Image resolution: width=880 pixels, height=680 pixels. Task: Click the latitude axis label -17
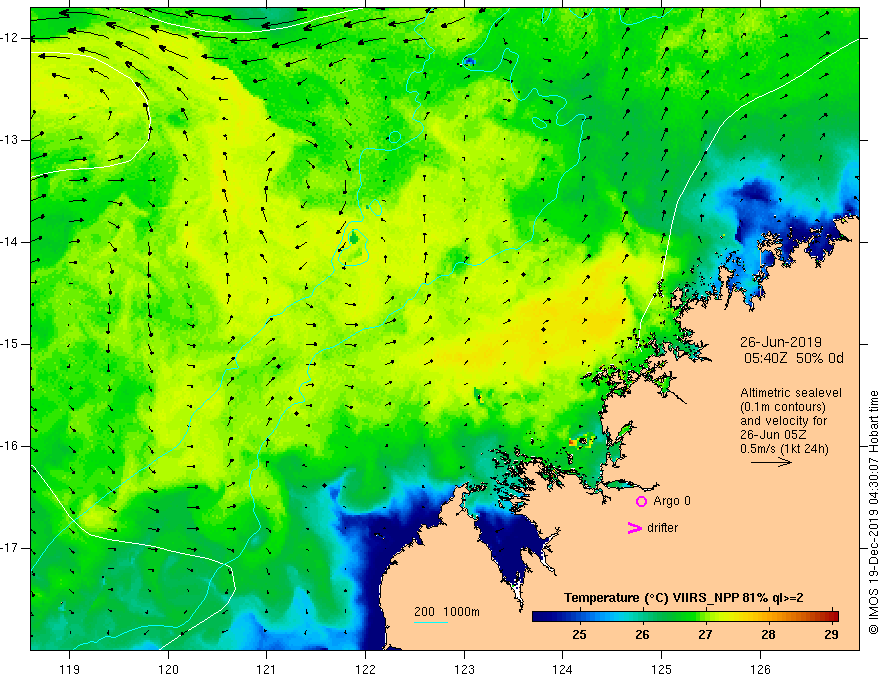click(10, 548)
